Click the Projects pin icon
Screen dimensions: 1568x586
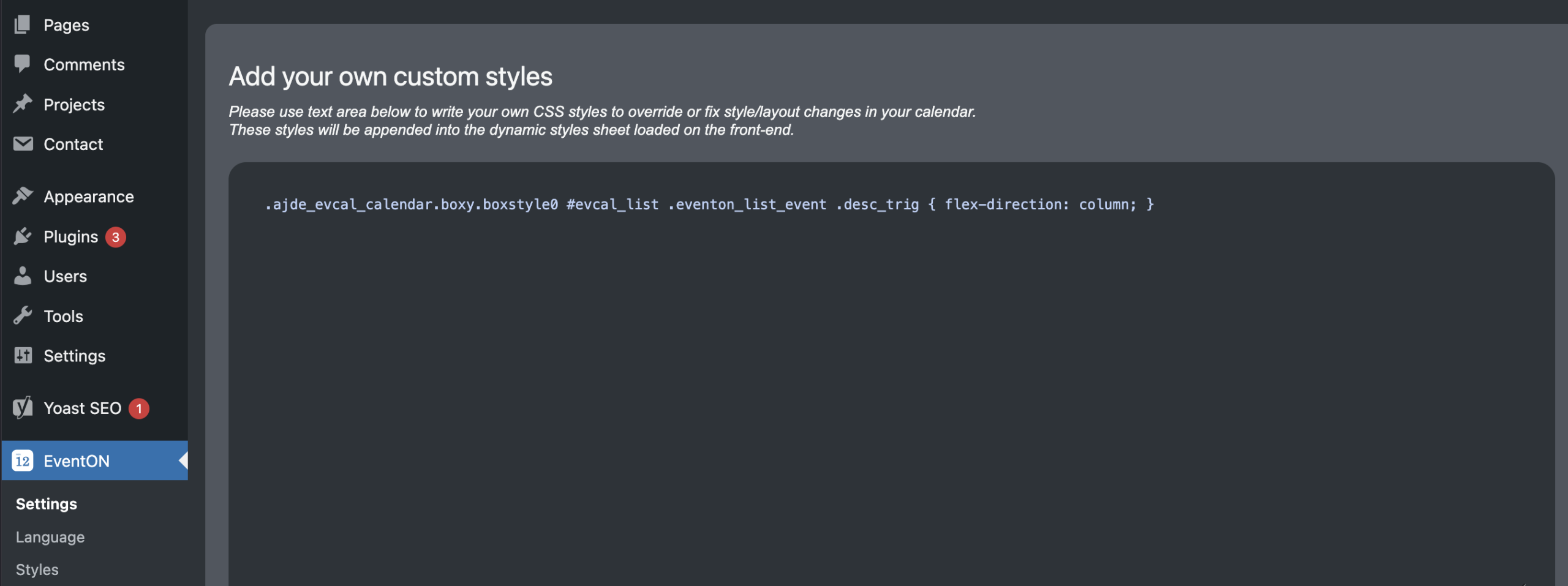tap(23, 103)
